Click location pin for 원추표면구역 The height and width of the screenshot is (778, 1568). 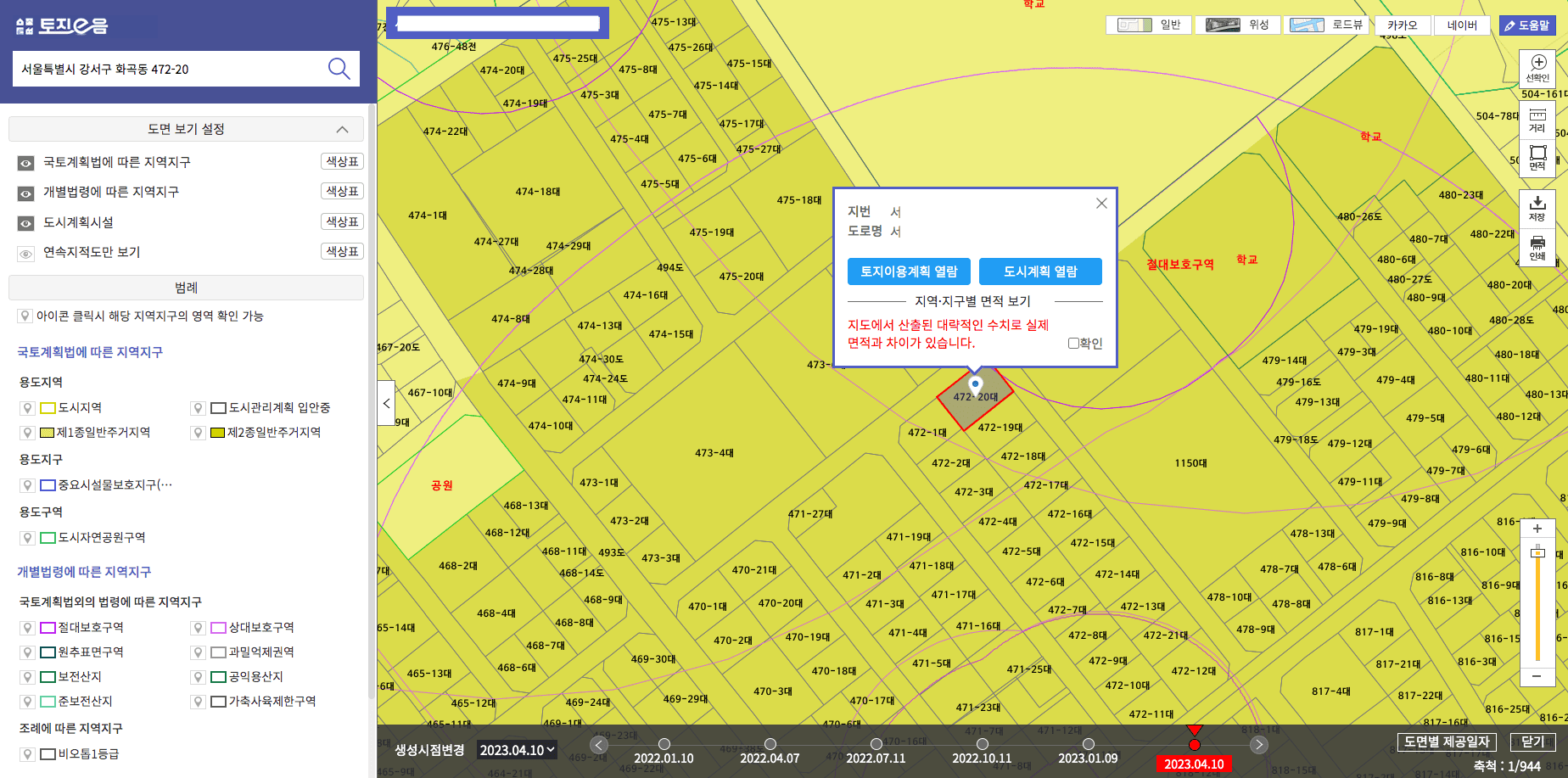27,652
